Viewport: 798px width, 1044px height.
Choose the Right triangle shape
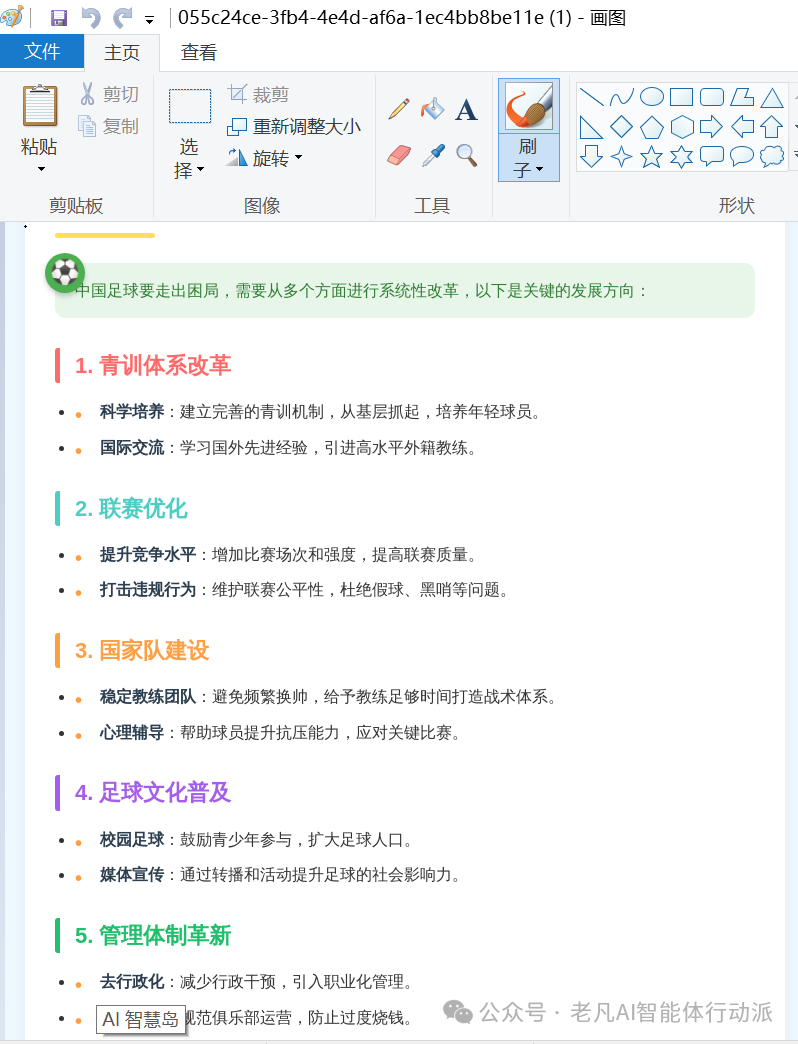(x=591, y=127)
